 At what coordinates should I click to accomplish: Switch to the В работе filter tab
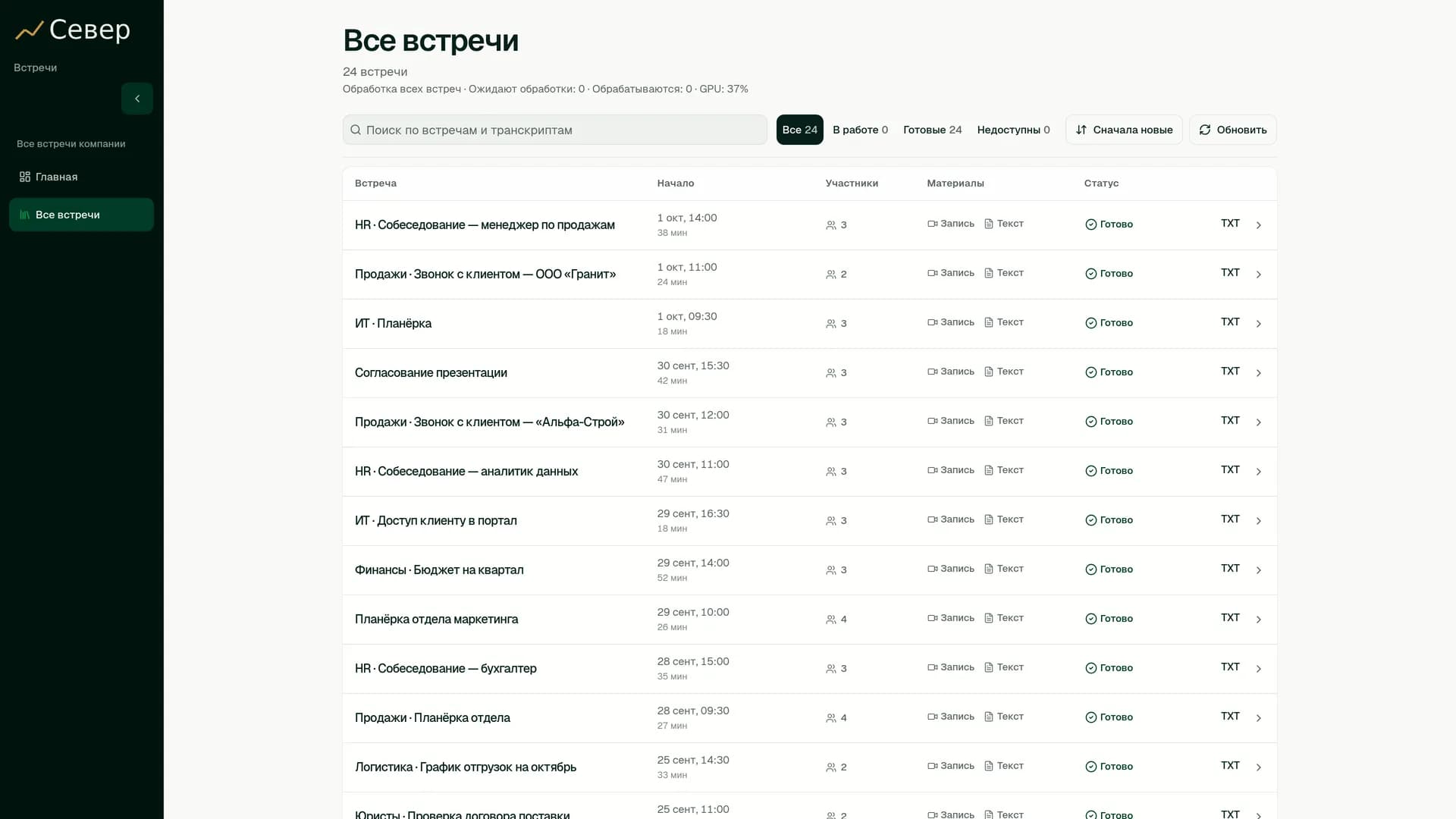860,130
